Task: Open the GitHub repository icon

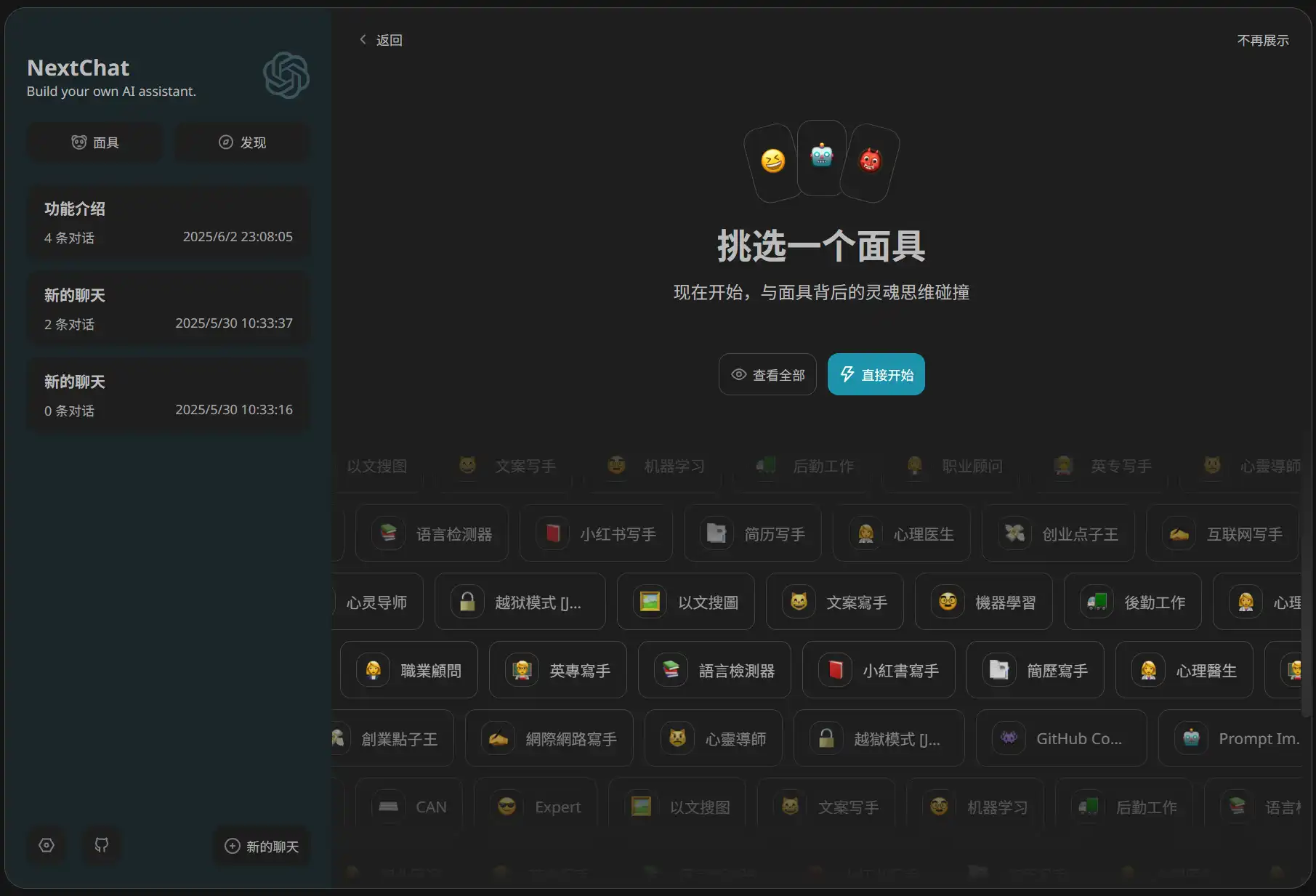Action: tap(102, 845)
